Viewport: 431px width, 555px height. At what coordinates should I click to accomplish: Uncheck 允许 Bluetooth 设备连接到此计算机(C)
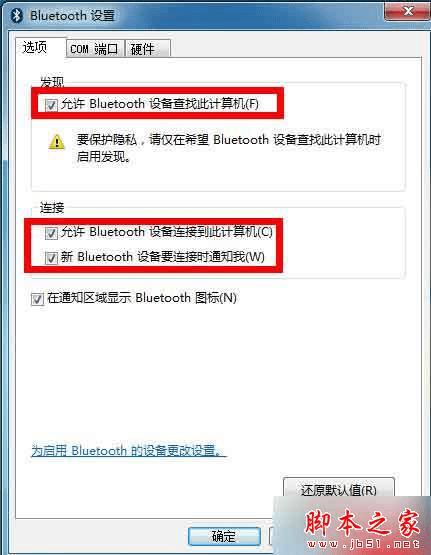[x=51, y=233]
